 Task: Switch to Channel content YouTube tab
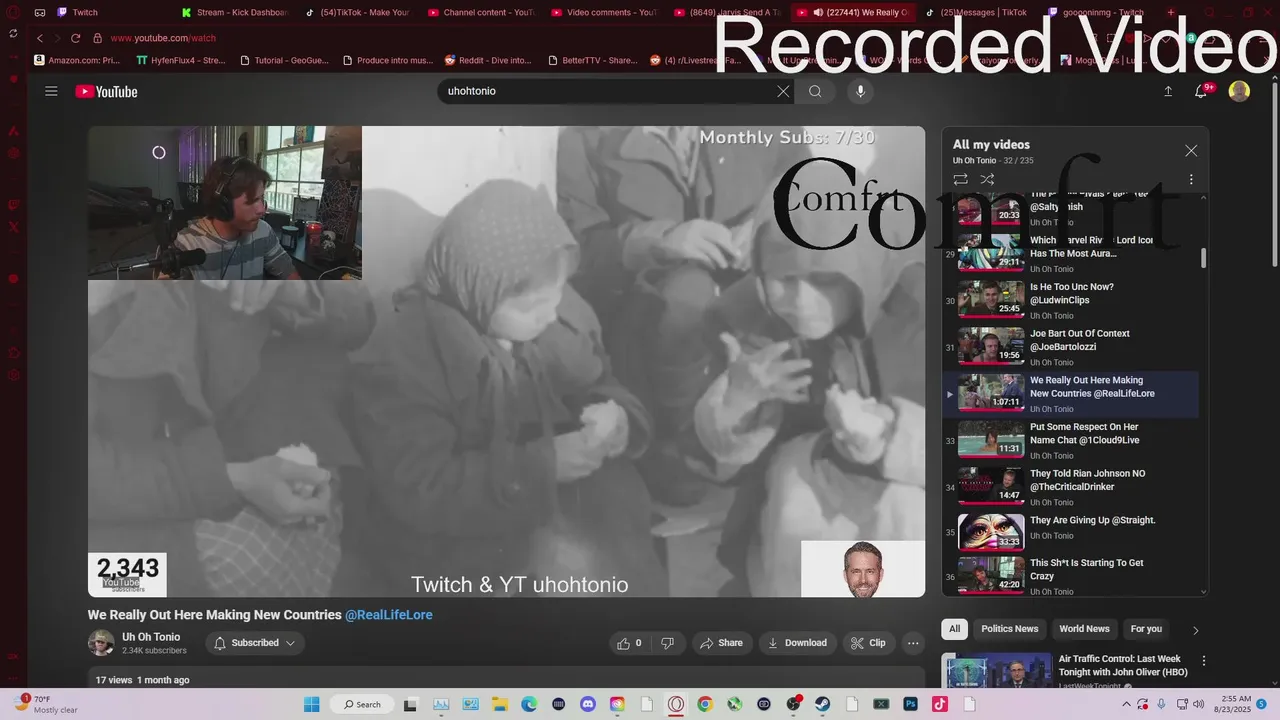(482, 12)
